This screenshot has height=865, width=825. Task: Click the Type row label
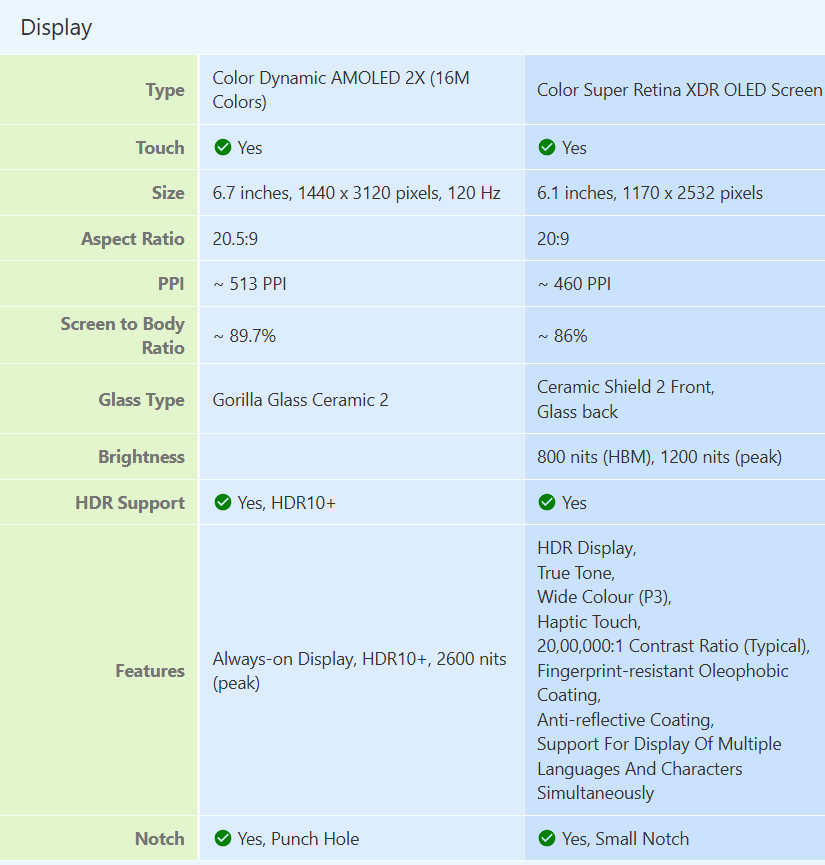(x=165, y=90)
